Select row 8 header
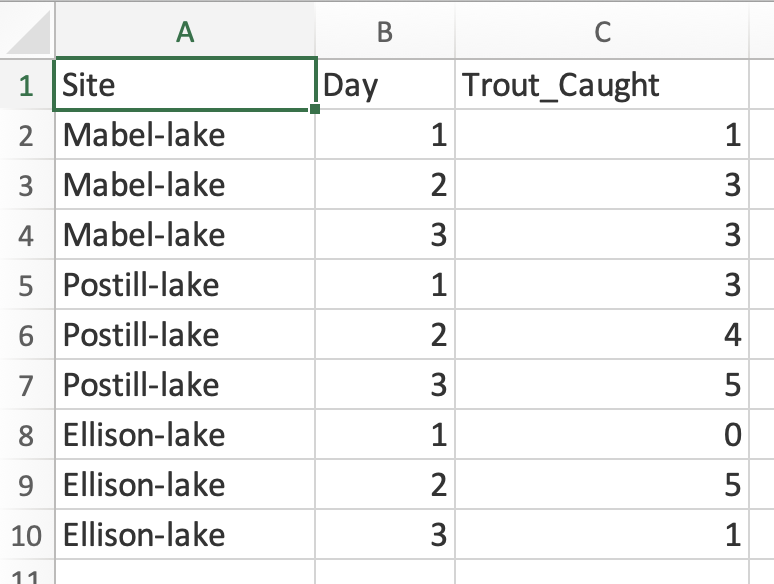The height and width of the screenshot is (584, 774). tap(27, 434)
